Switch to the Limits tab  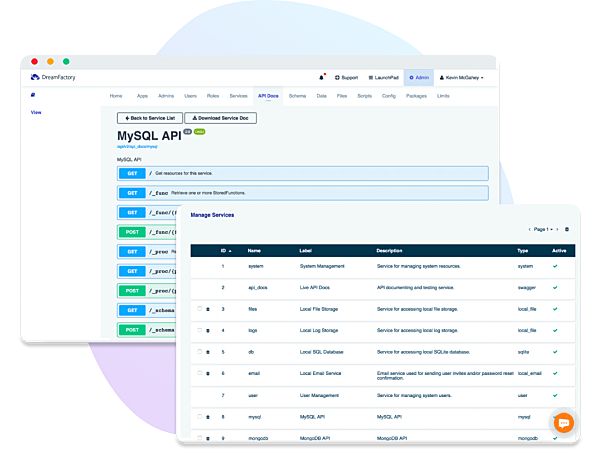pos(443,96)
